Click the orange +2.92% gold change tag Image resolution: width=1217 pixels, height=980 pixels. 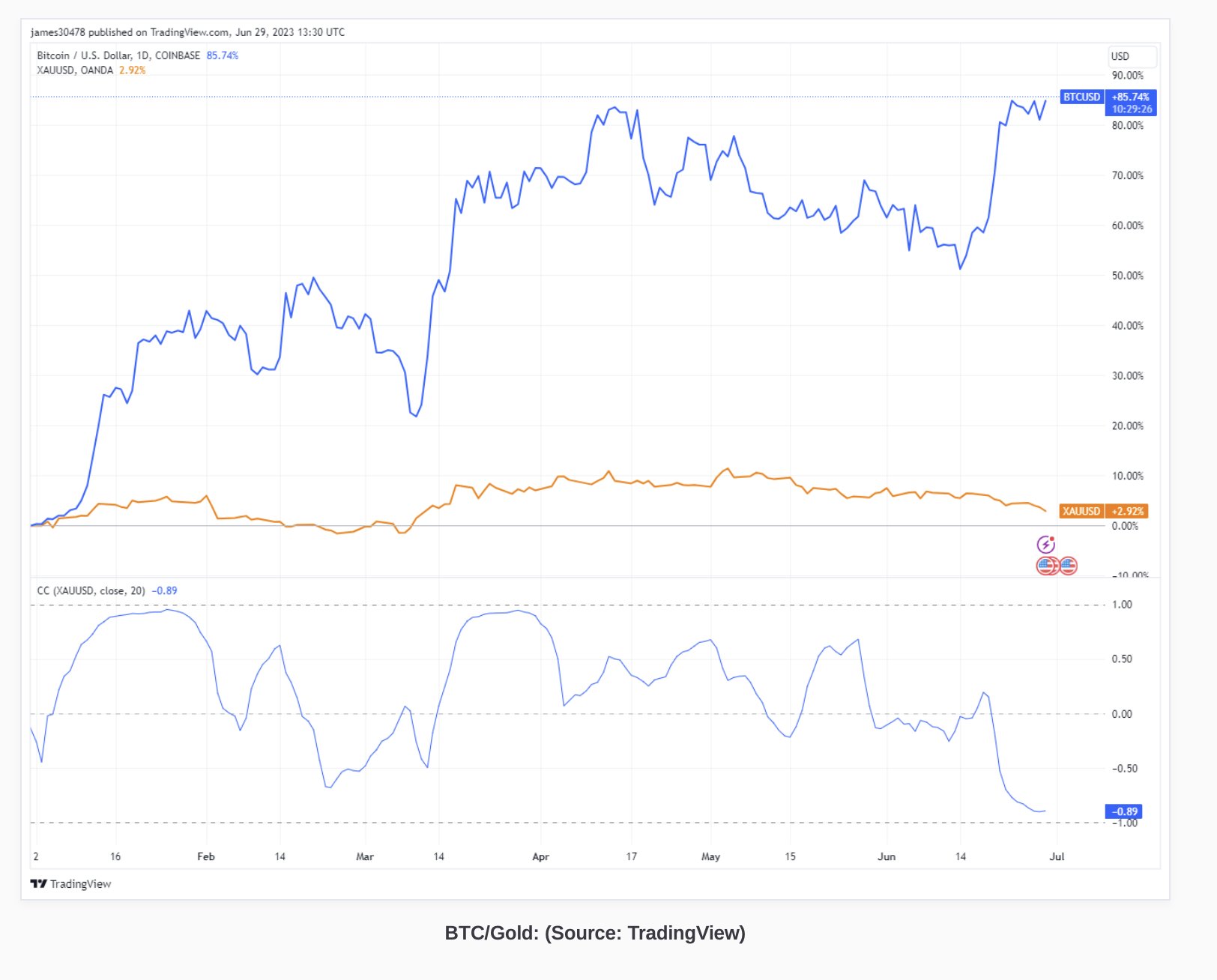pyautogui.click(x=1127, y=511)
